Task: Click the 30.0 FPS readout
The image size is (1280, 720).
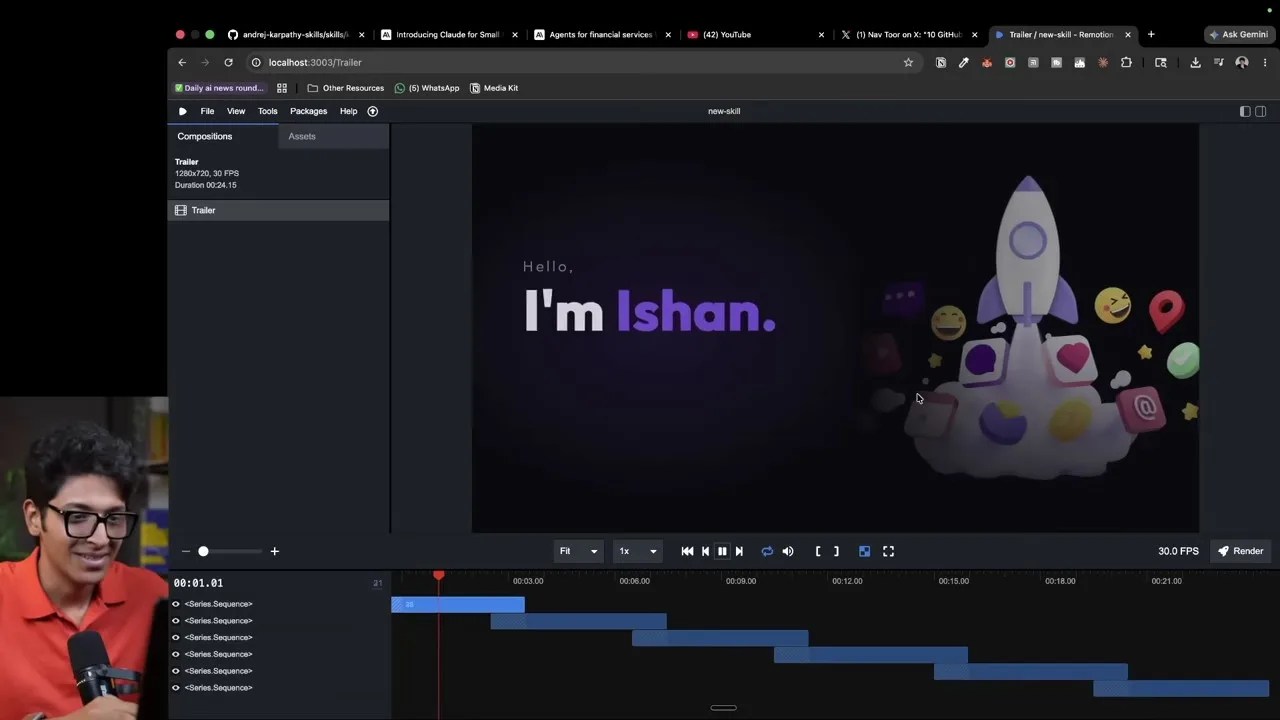Action: [x=1178, y=551]
